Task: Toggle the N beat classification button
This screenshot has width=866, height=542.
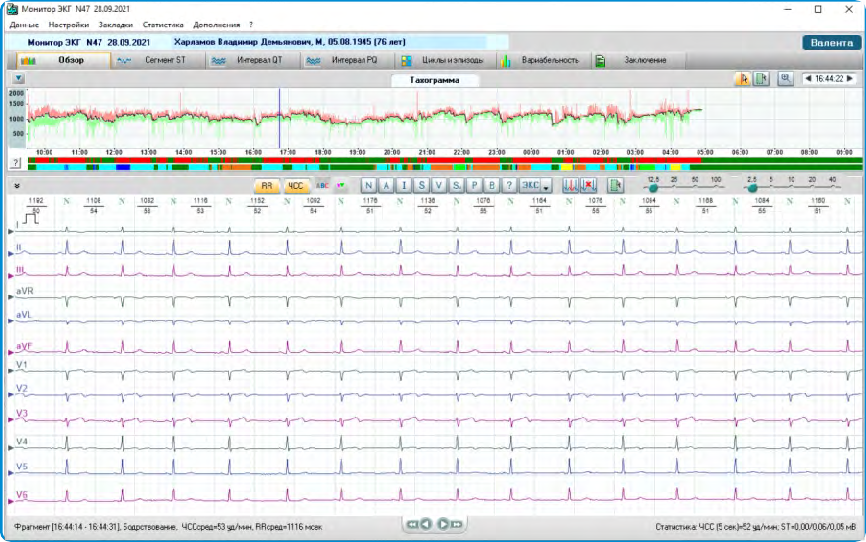Action: 368,186
